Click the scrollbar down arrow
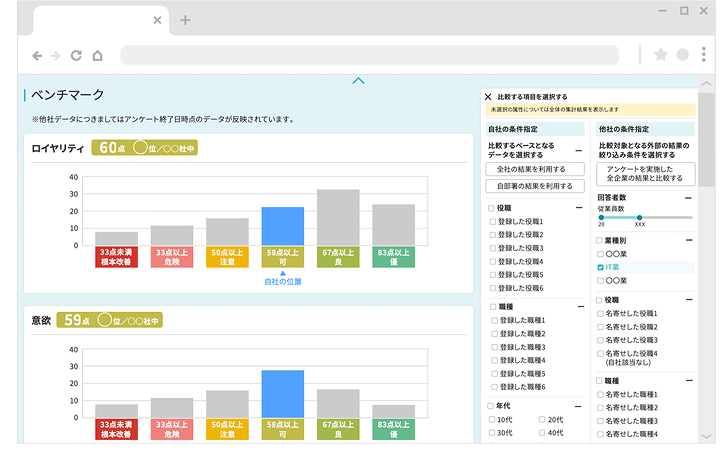 coord(706,436)
